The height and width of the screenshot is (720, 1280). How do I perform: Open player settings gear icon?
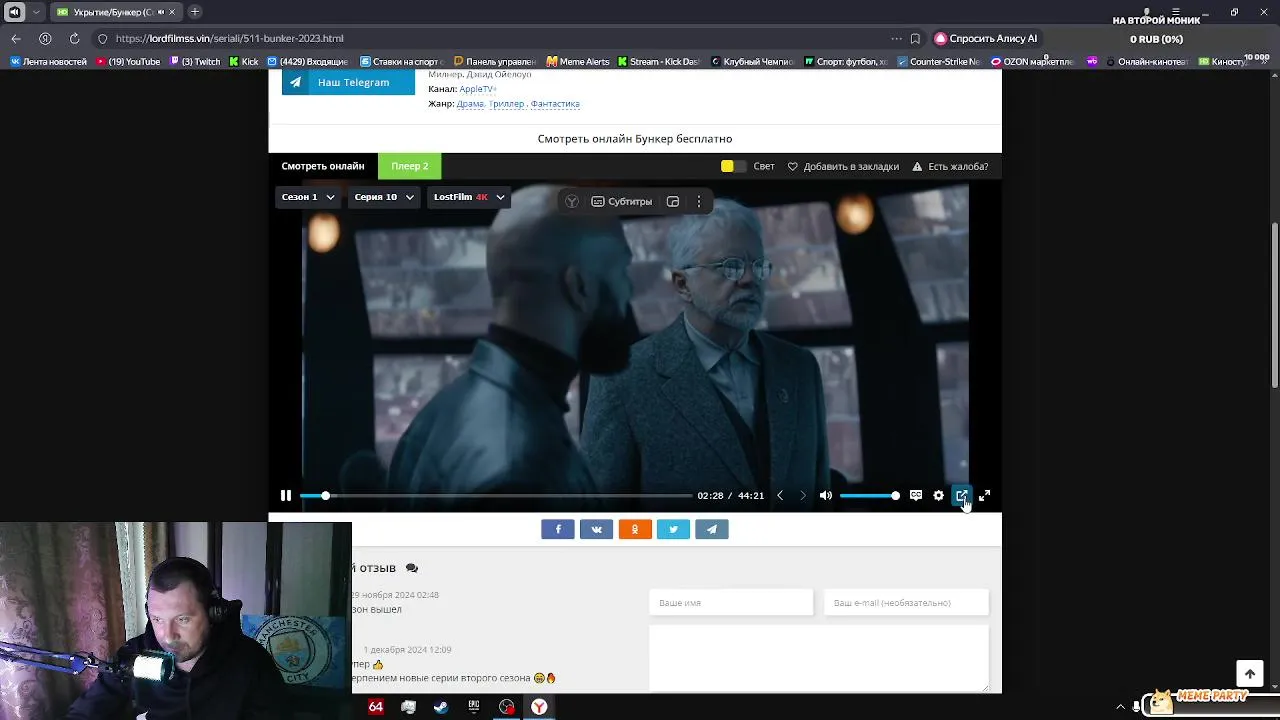tap(938, 495)
